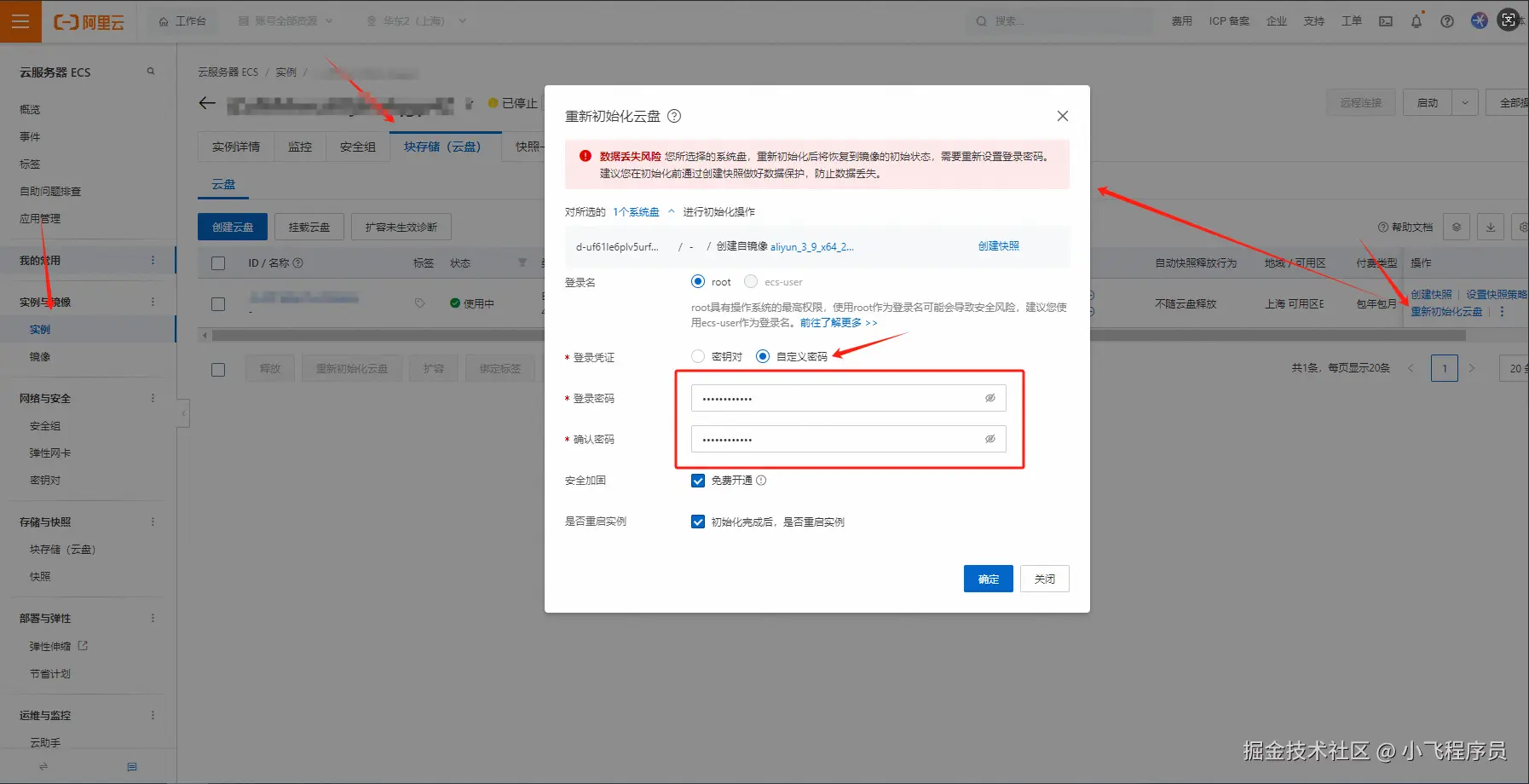Tick the select-all checkbox in the table header
1529x784 pixels.
tap(218, 263)
